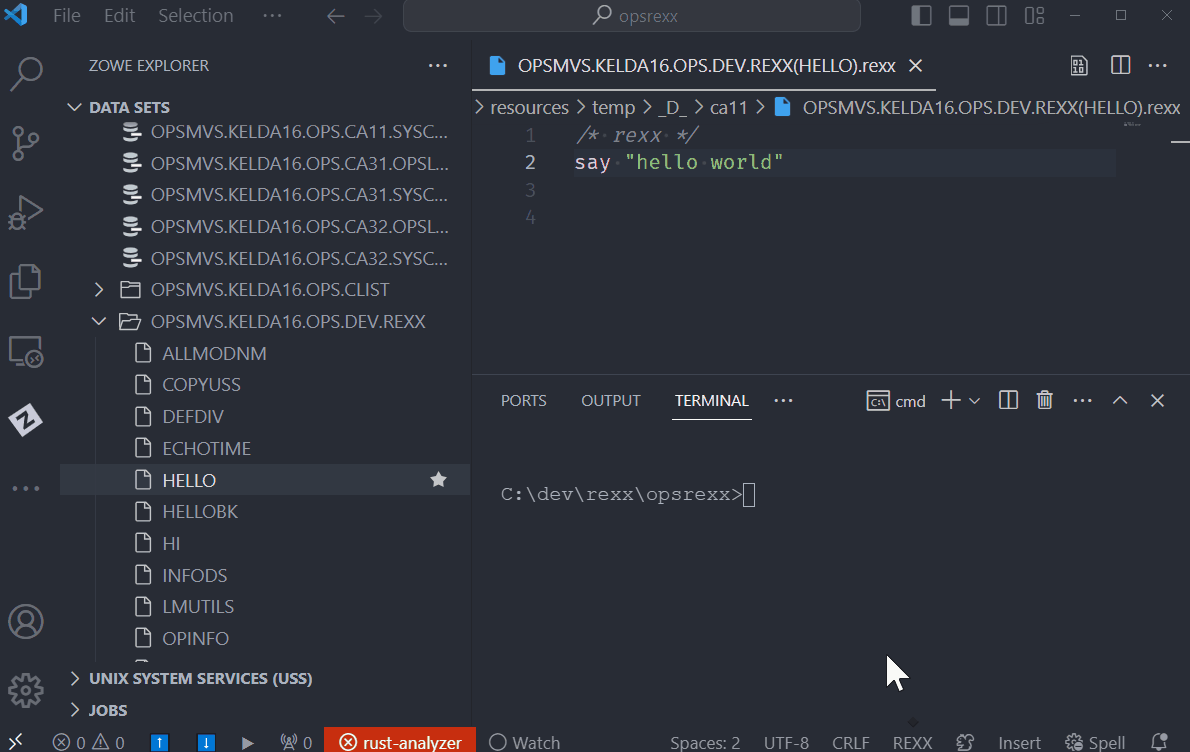The image size is (1190, 752).
Task: Toggle Insert mode in the status bar
Action: pyautogui.click(x=1019, y=742)
